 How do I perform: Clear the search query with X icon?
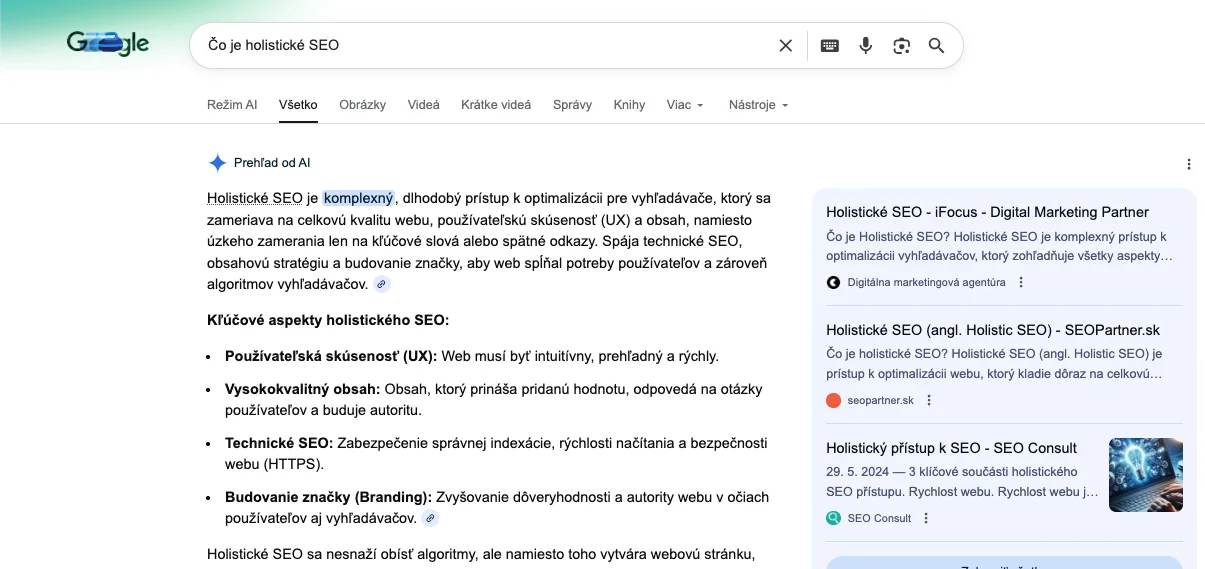click(x=785, y=45)
